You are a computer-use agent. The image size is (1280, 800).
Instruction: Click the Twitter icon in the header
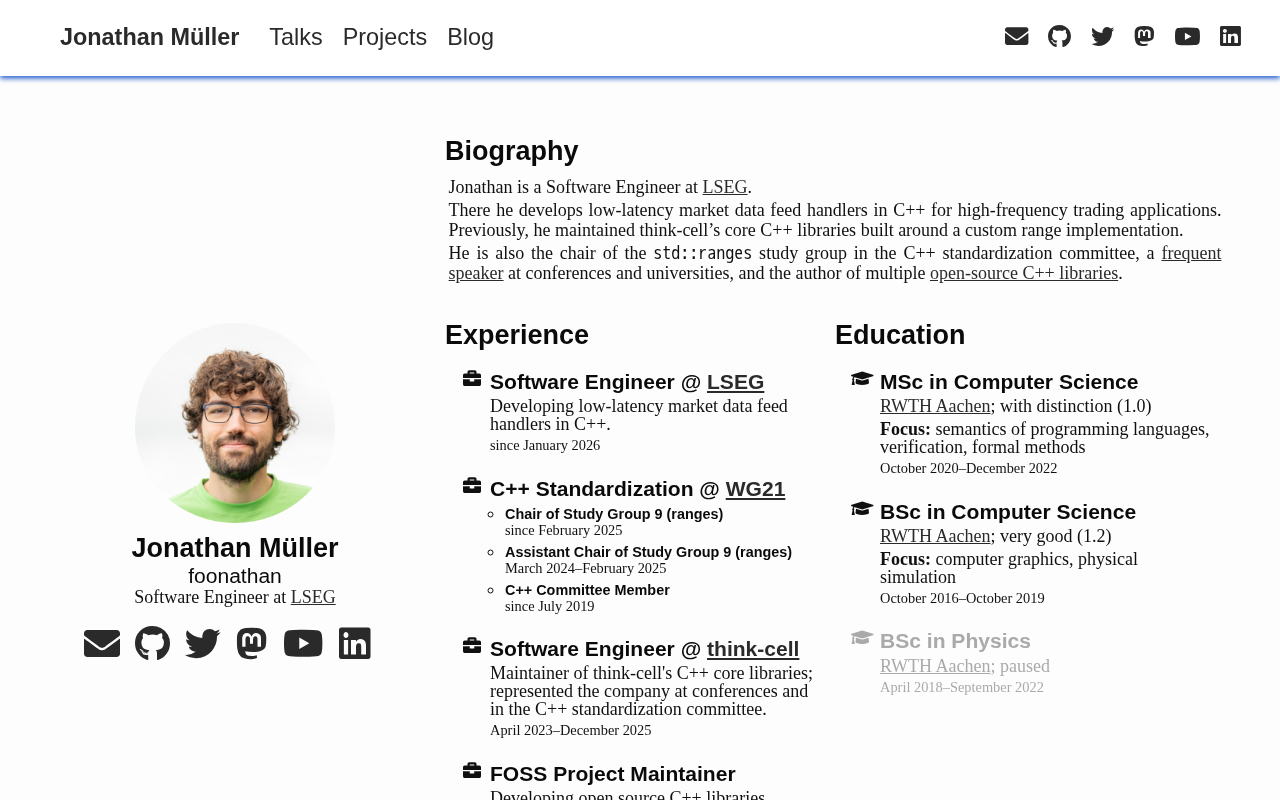tap(1102, 37)
